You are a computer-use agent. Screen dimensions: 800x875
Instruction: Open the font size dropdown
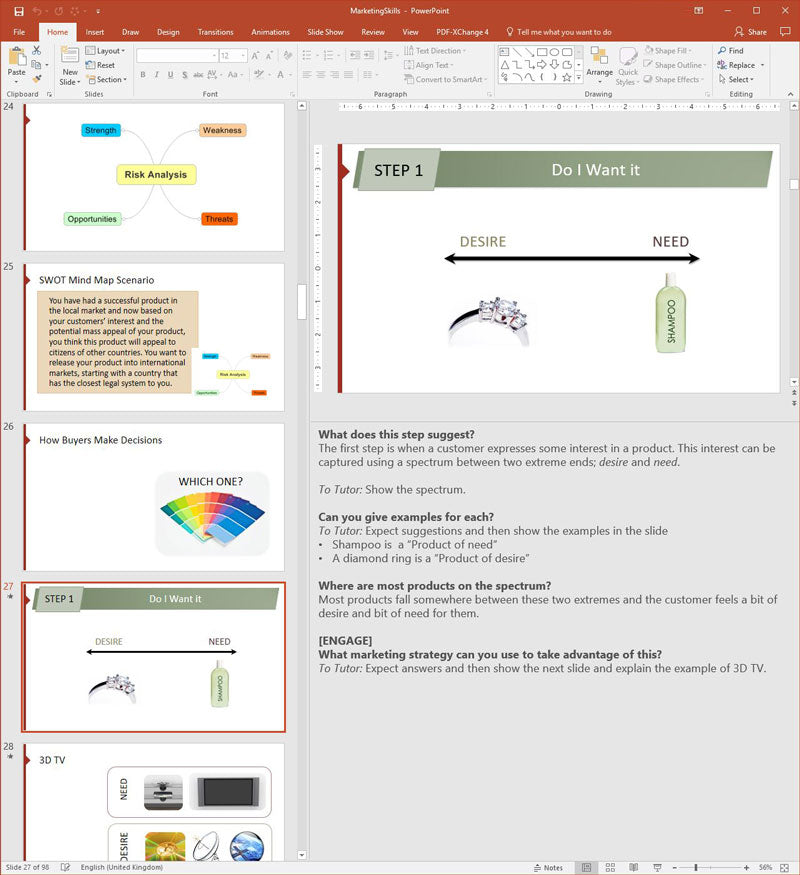pyautogui.click(x=244, y=55)
